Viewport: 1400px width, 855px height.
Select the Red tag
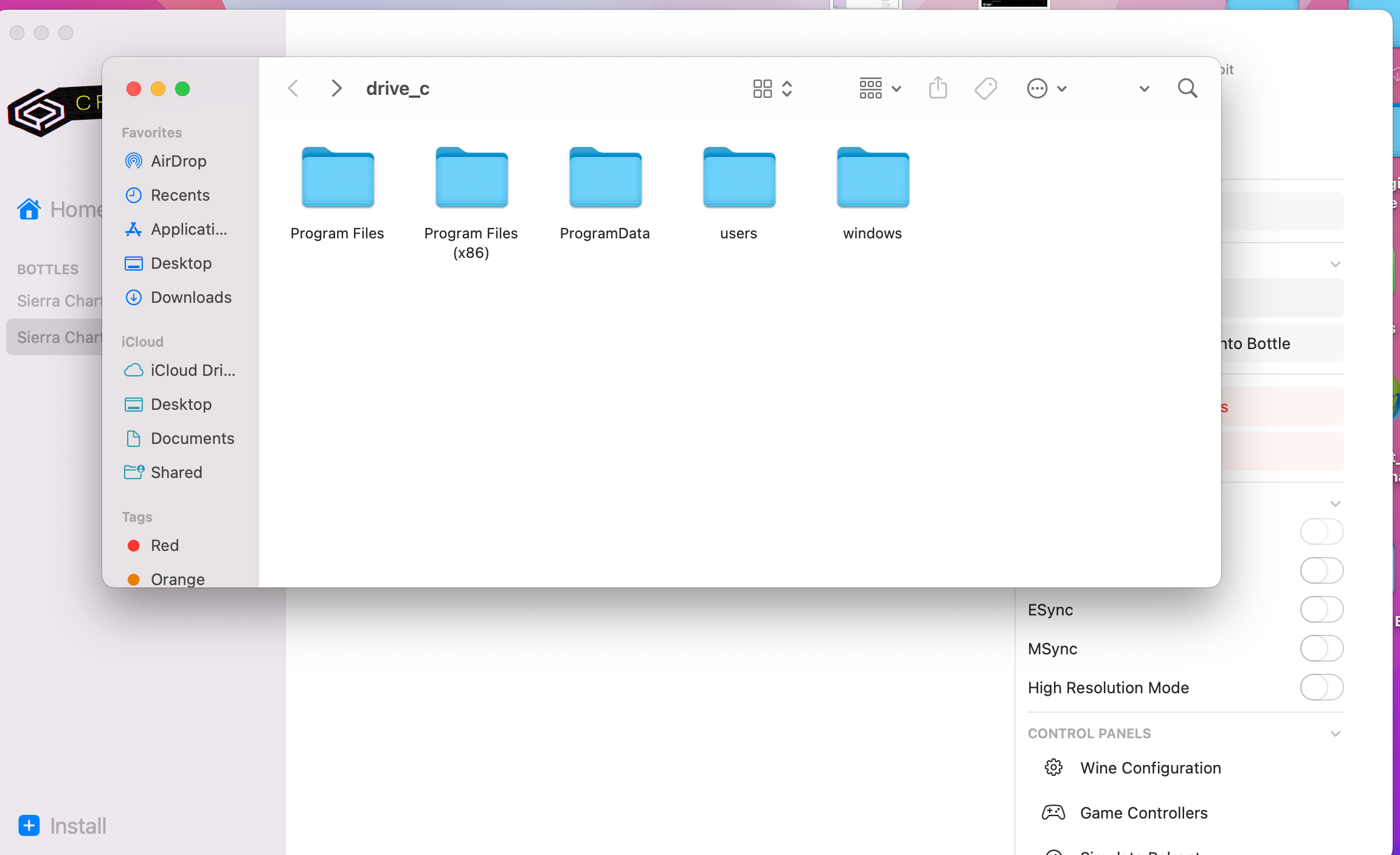coord(164,545)
